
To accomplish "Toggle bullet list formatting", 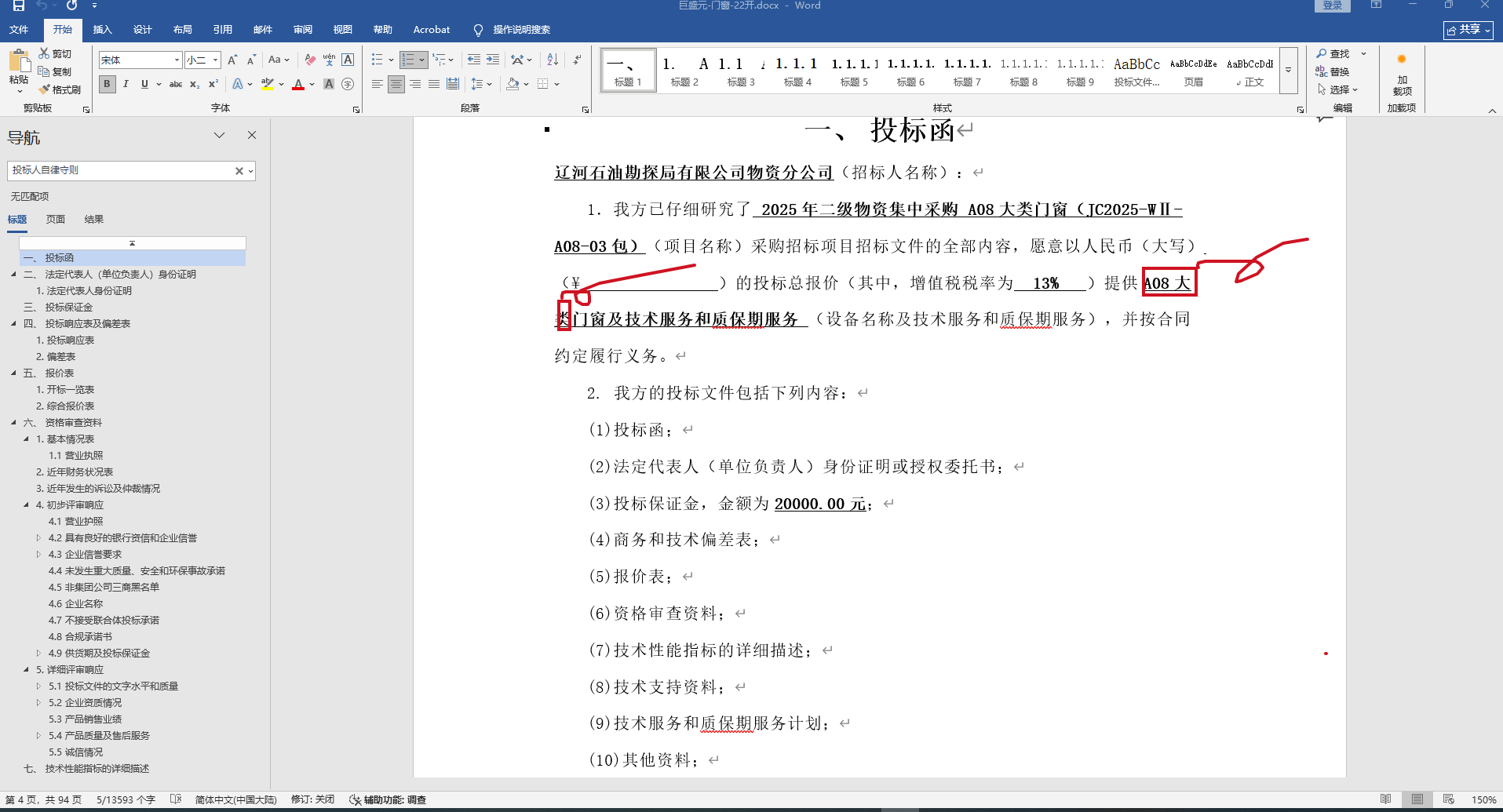I will [378, 60].
